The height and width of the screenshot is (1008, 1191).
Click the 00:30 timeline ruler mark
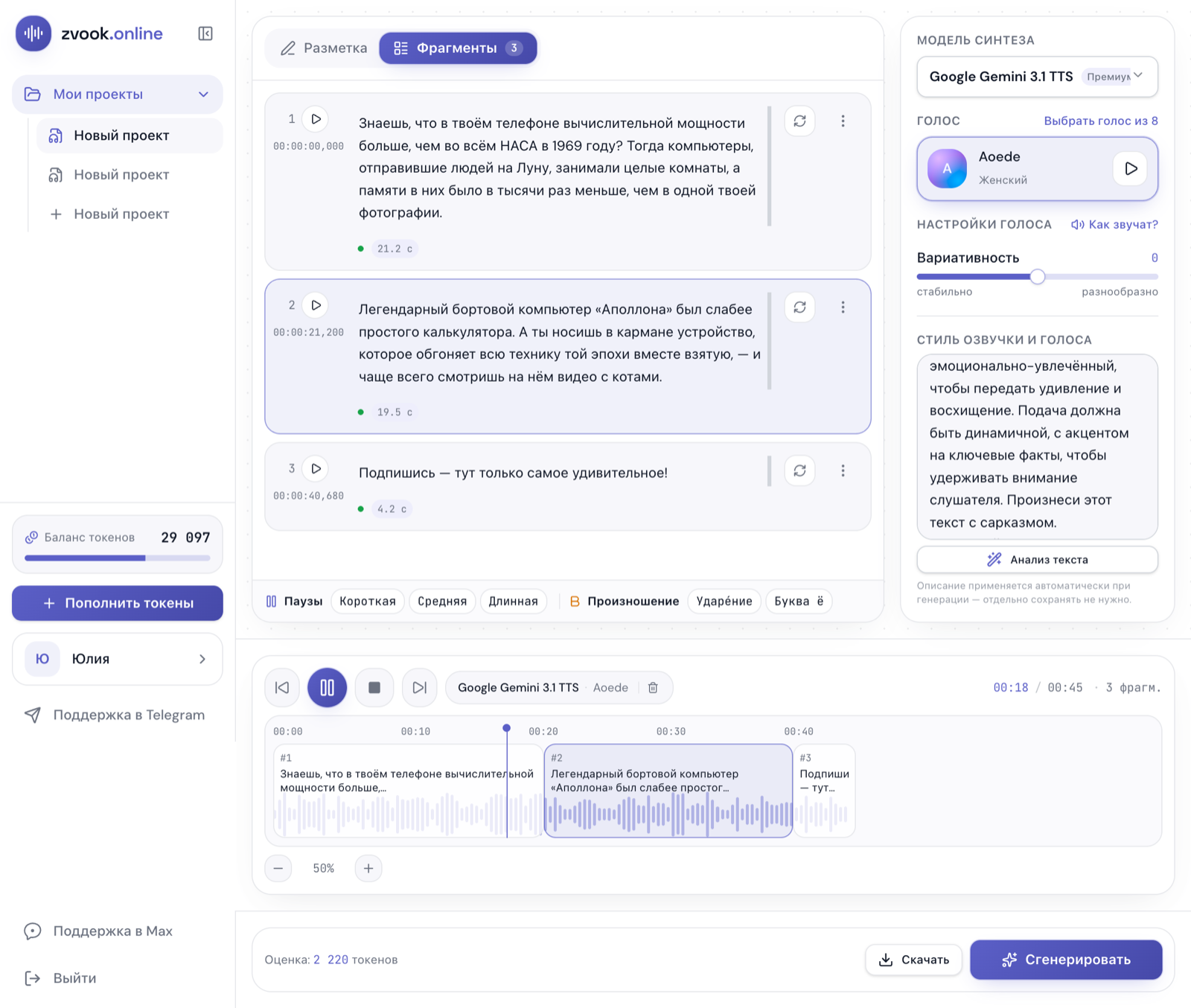(671, 732)
